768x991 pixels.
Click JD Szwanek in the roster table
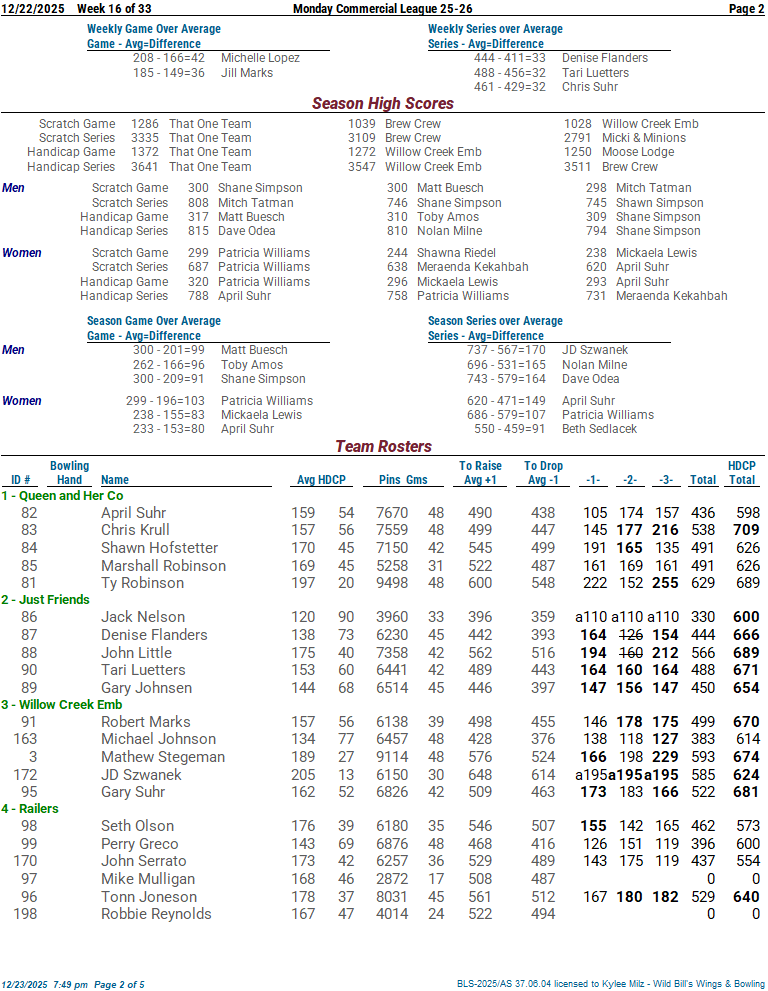pyautogui.click(x=141, y=775)
